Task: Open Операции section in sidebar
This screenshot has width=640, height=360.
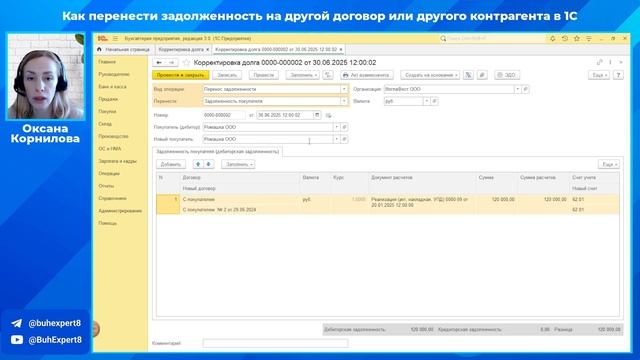Action: click(x=109, y=173)
